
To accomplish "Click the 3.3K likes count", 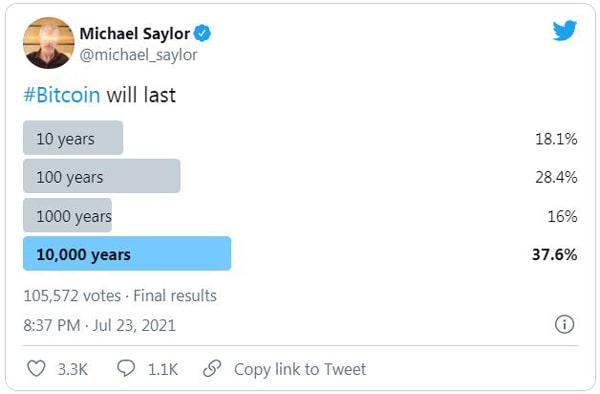I will coord(73,370).
